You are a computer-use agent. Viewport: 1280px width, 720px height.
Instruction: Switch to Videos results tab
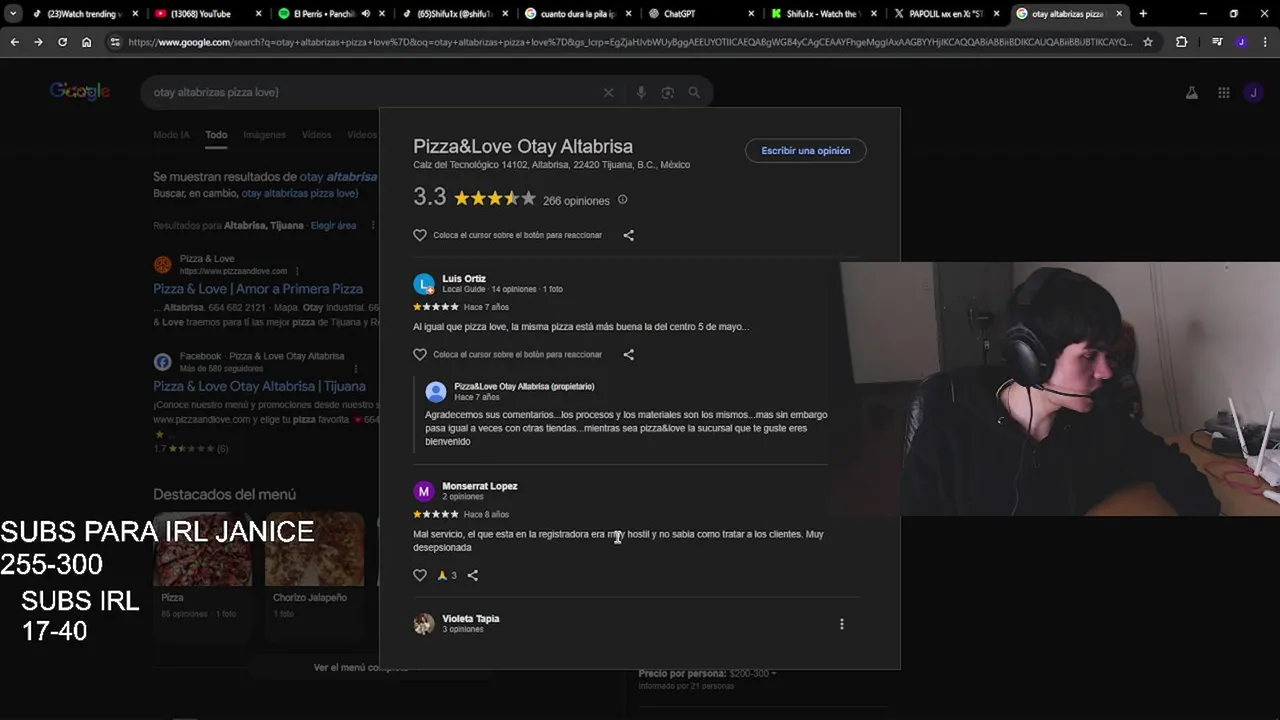tap(316, 135)
